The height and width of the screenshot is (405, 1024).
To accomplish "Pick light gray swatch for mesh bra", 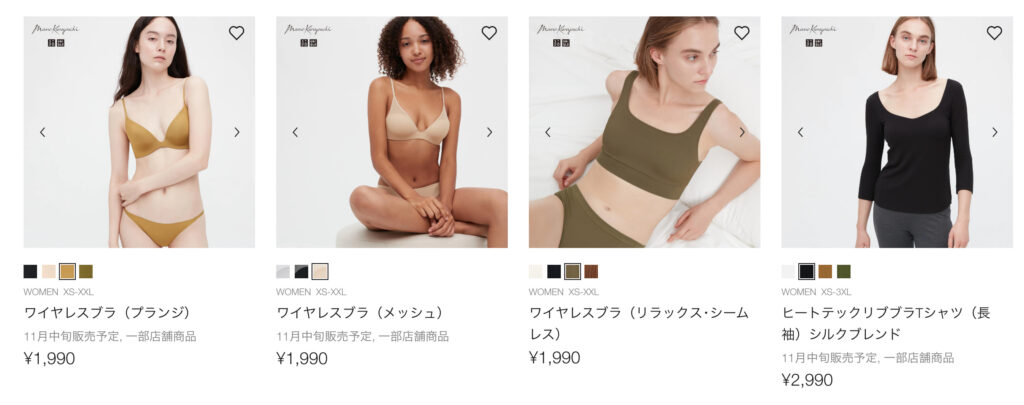I will click(283, 271).
